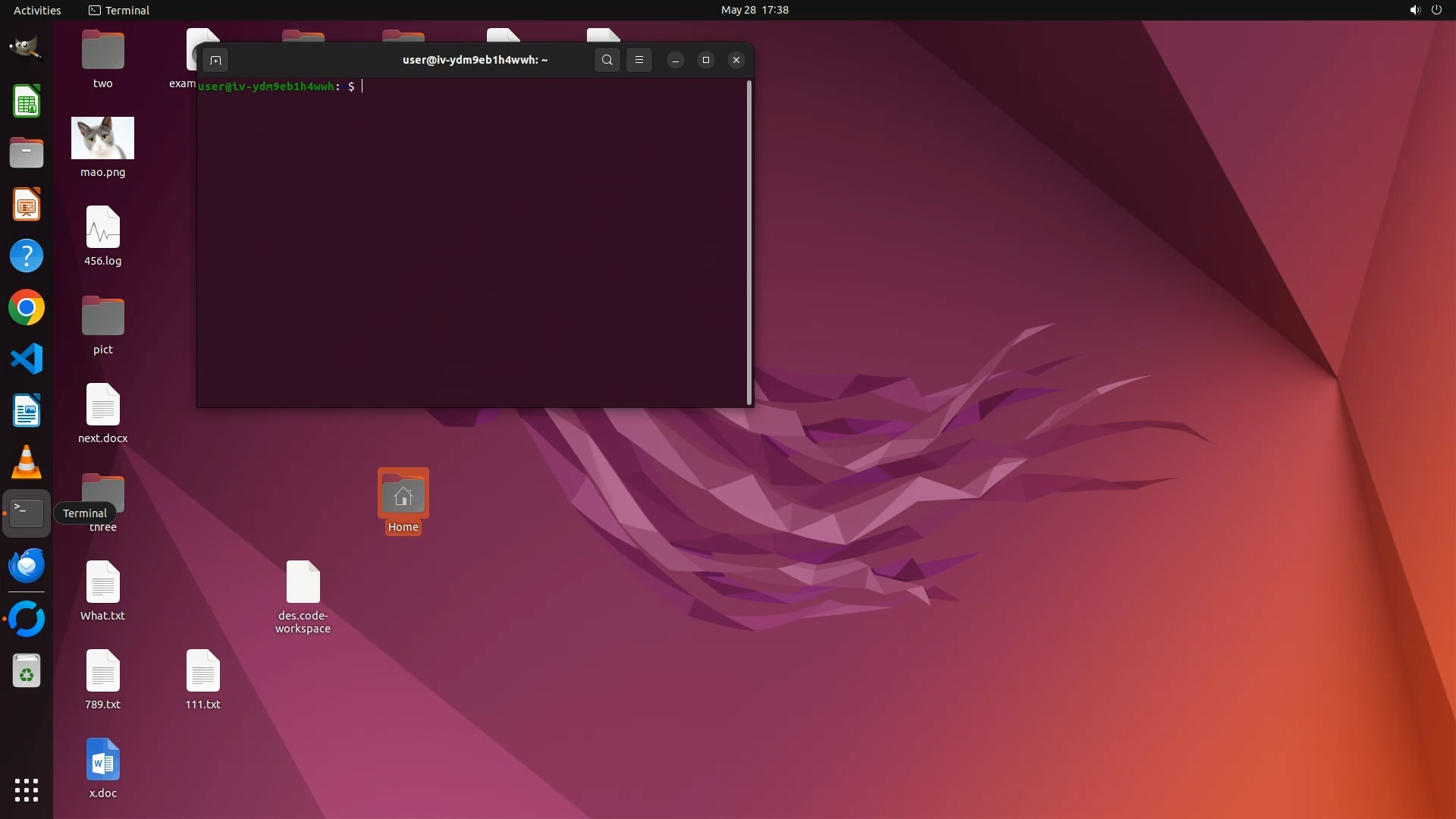Click Activities in the top bar
This screenshot has width=1456, height=819.
[37, 10]
